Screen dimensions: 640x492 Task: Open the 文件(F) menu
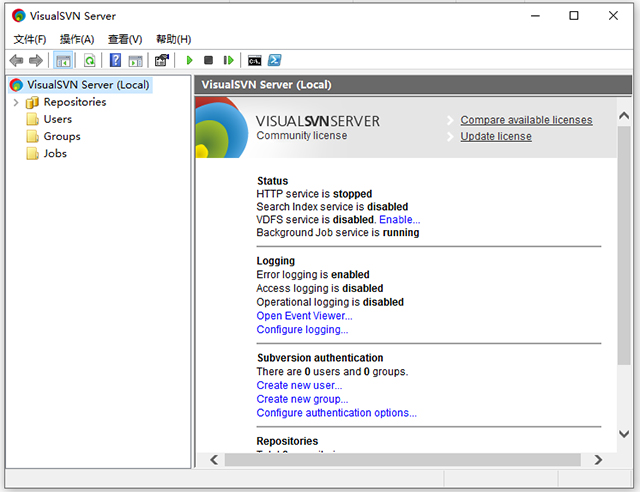tap(30, 39)
